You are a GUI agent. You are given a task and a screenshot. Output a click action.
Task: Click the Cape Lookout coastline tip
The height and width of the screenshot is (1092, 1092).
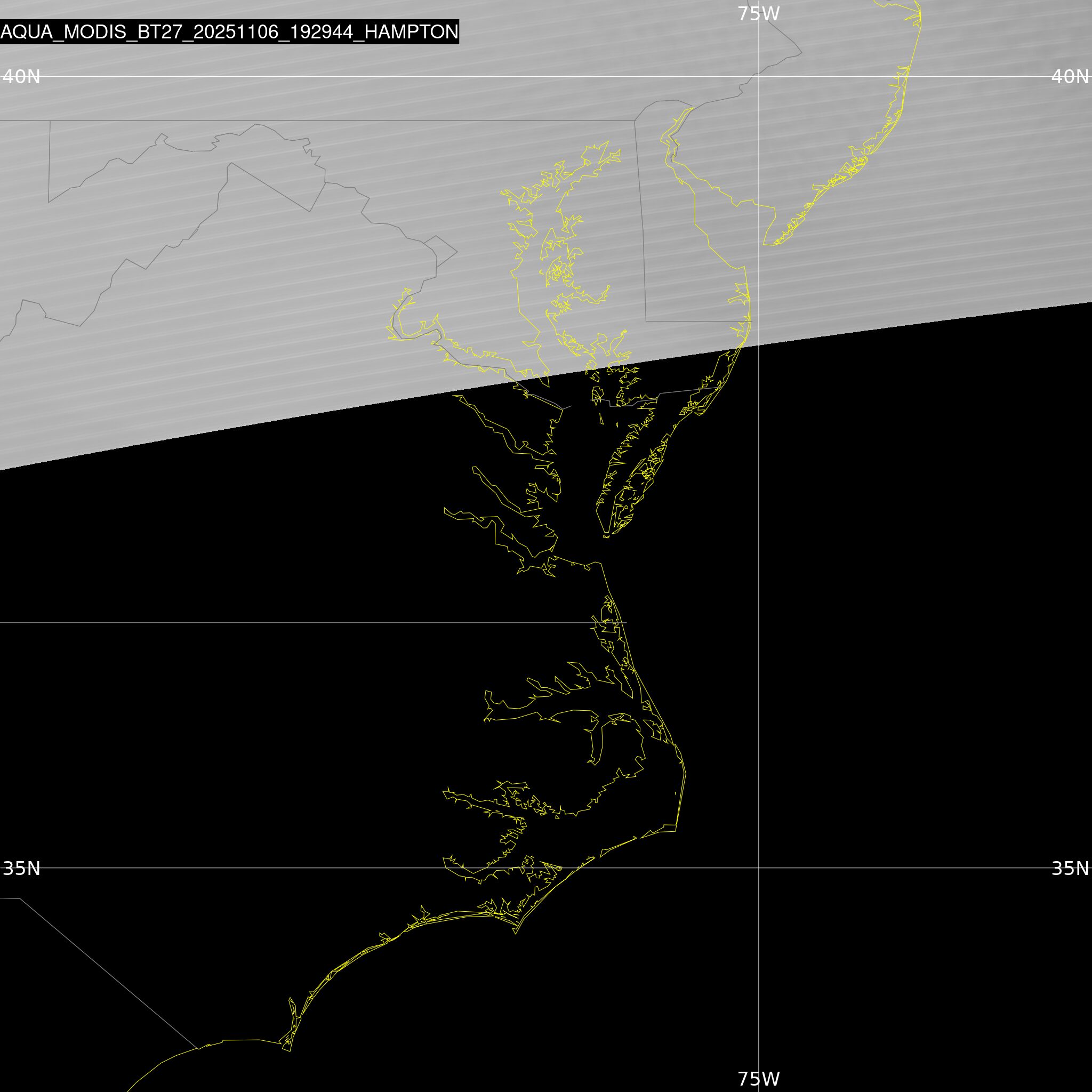pos(515,933)
